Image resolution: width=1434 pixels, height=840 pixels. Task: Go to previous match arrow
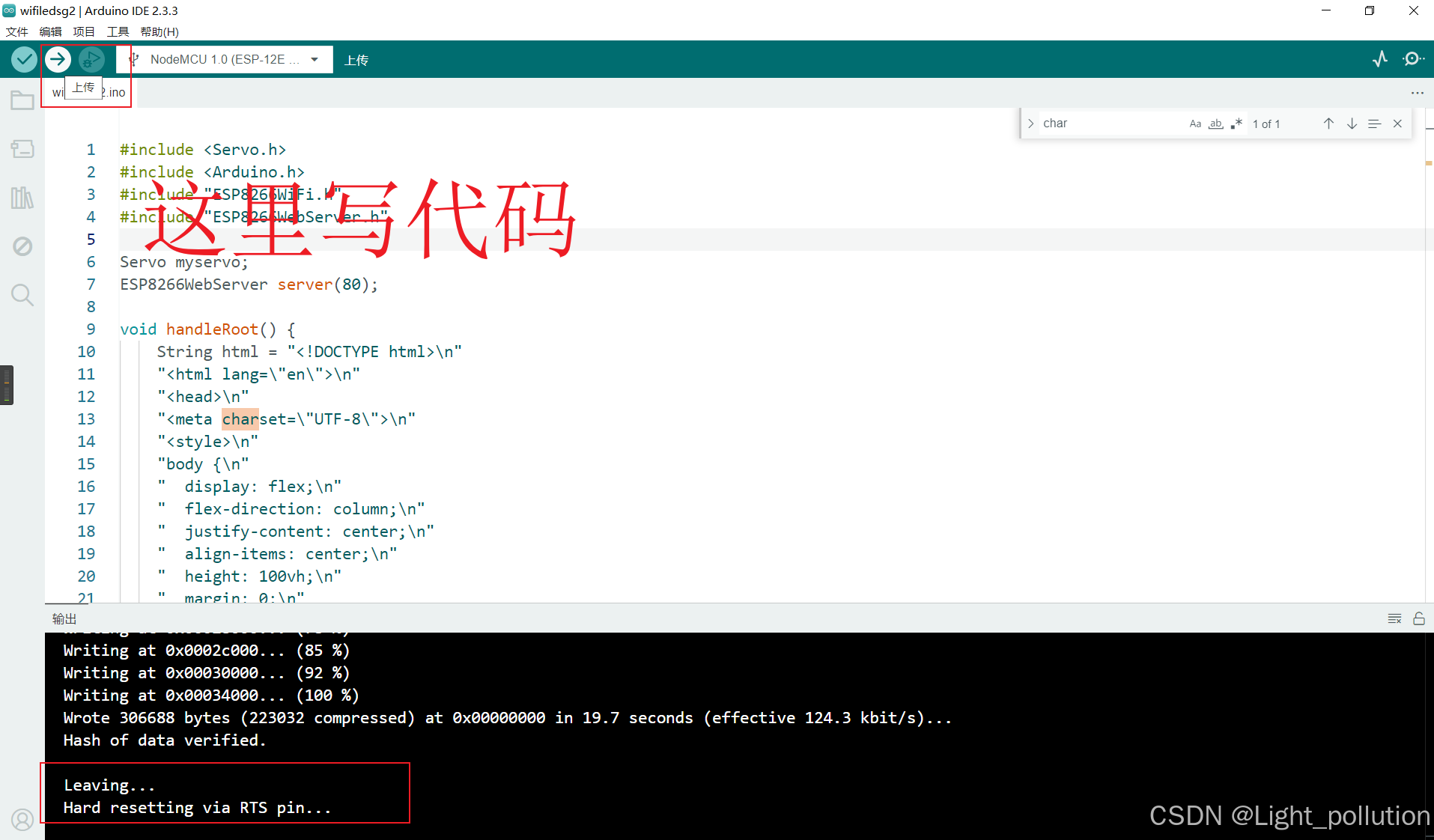(x=1328, y=124)
